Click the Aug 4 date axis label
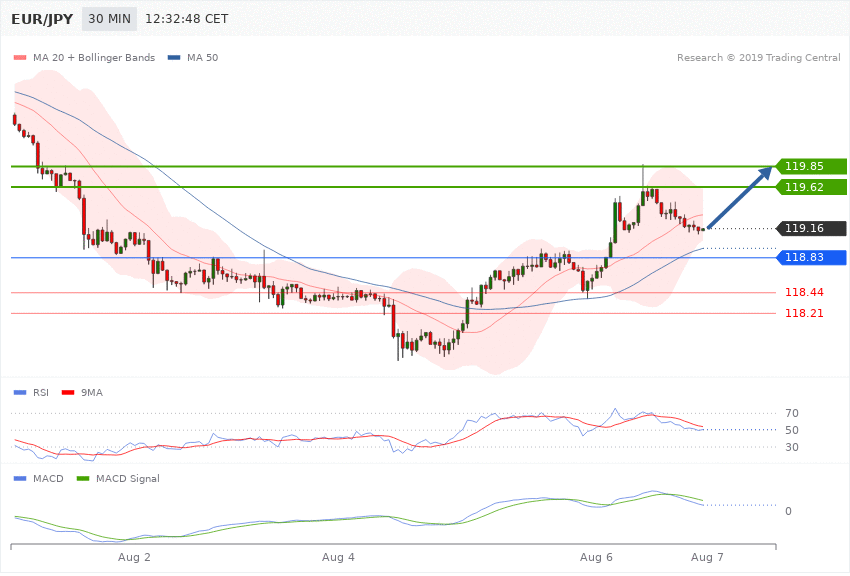The width and height of the screenshot is (850, 576). (x=338, y=558)
